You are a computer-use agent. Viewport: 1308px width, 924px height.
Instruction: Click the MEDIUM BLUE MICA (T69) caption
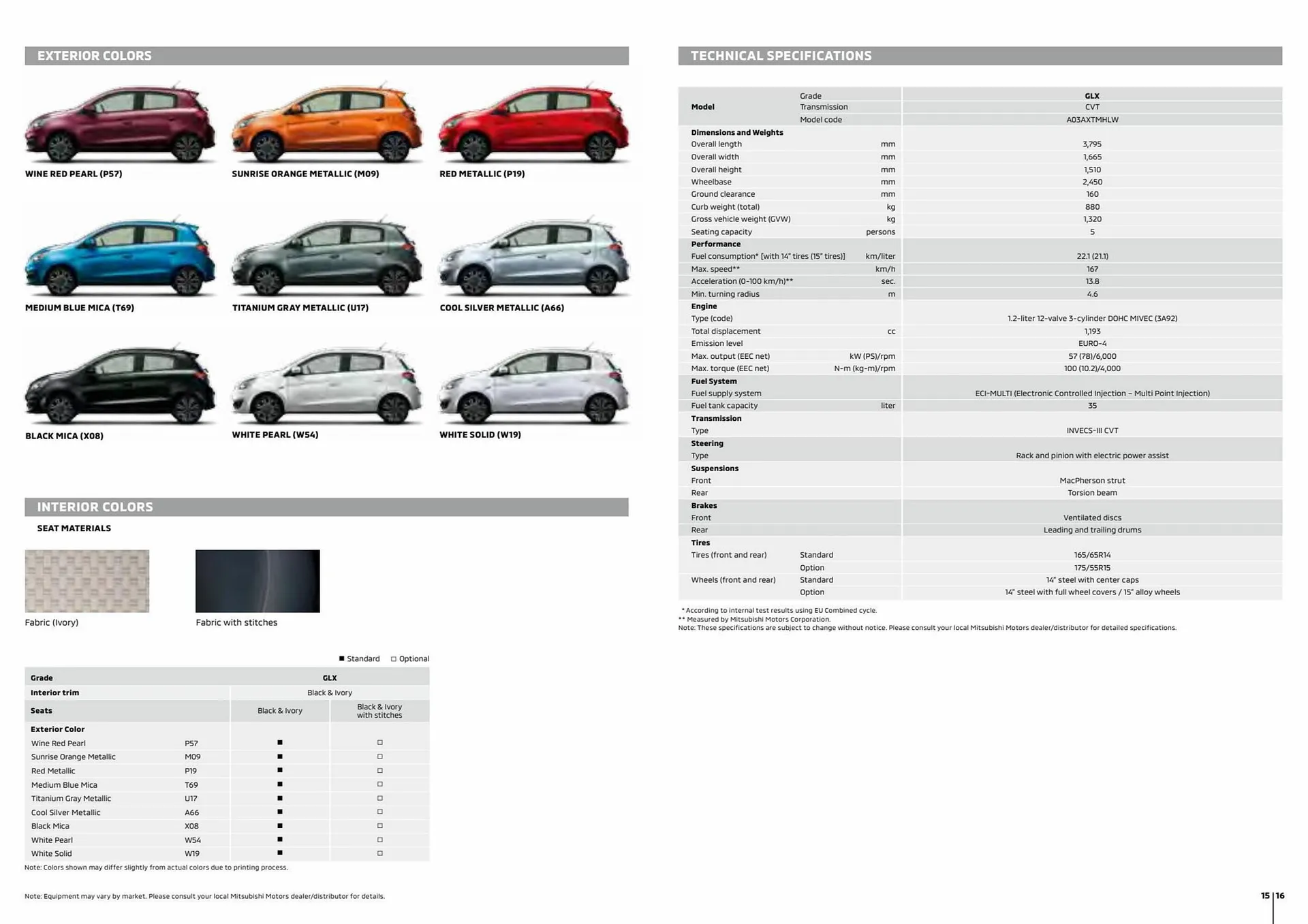coord(80,308)
